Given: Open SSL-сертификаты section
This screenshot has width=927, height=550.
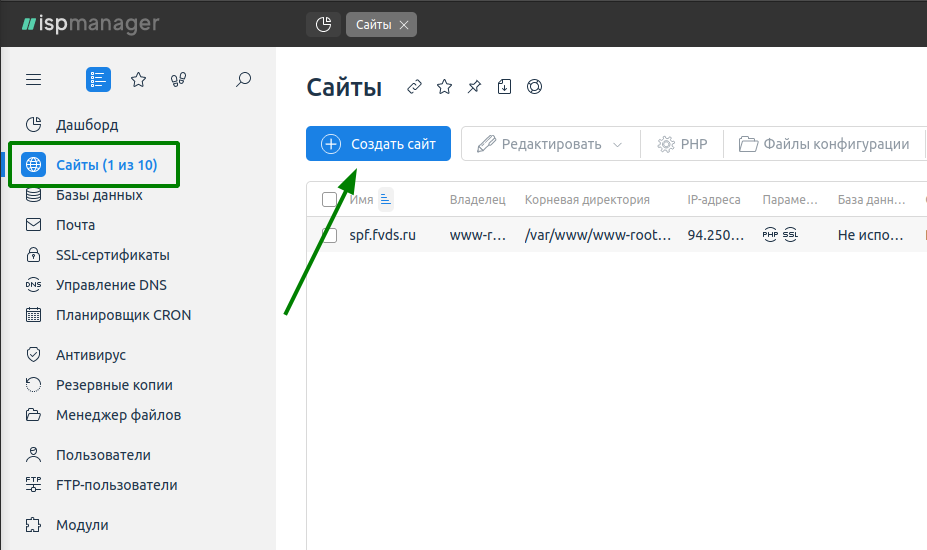Looking at the screenshot, I should tap(112, 255).
